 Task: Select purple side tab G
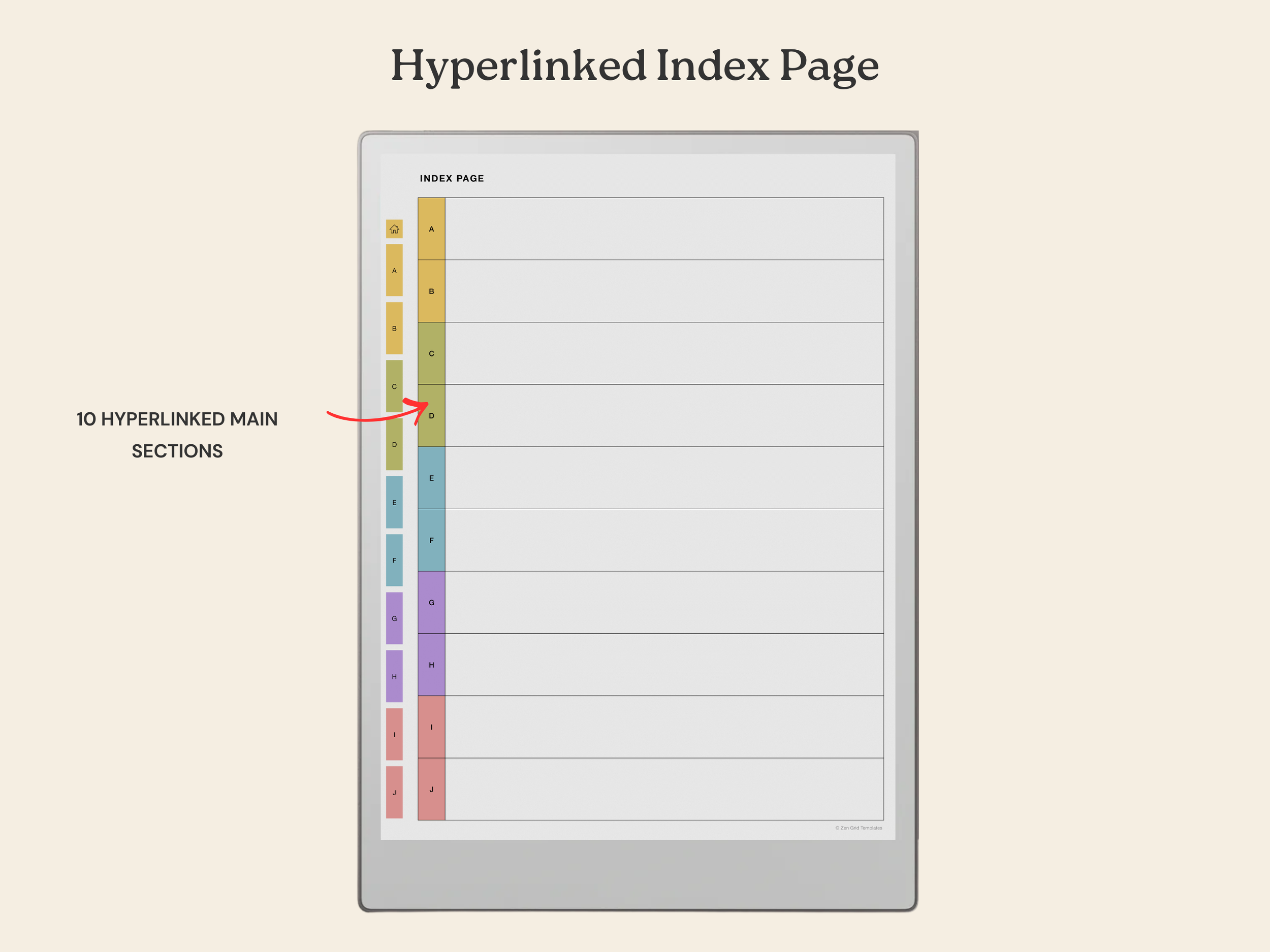pyautogui.click(x=394, y=618)
